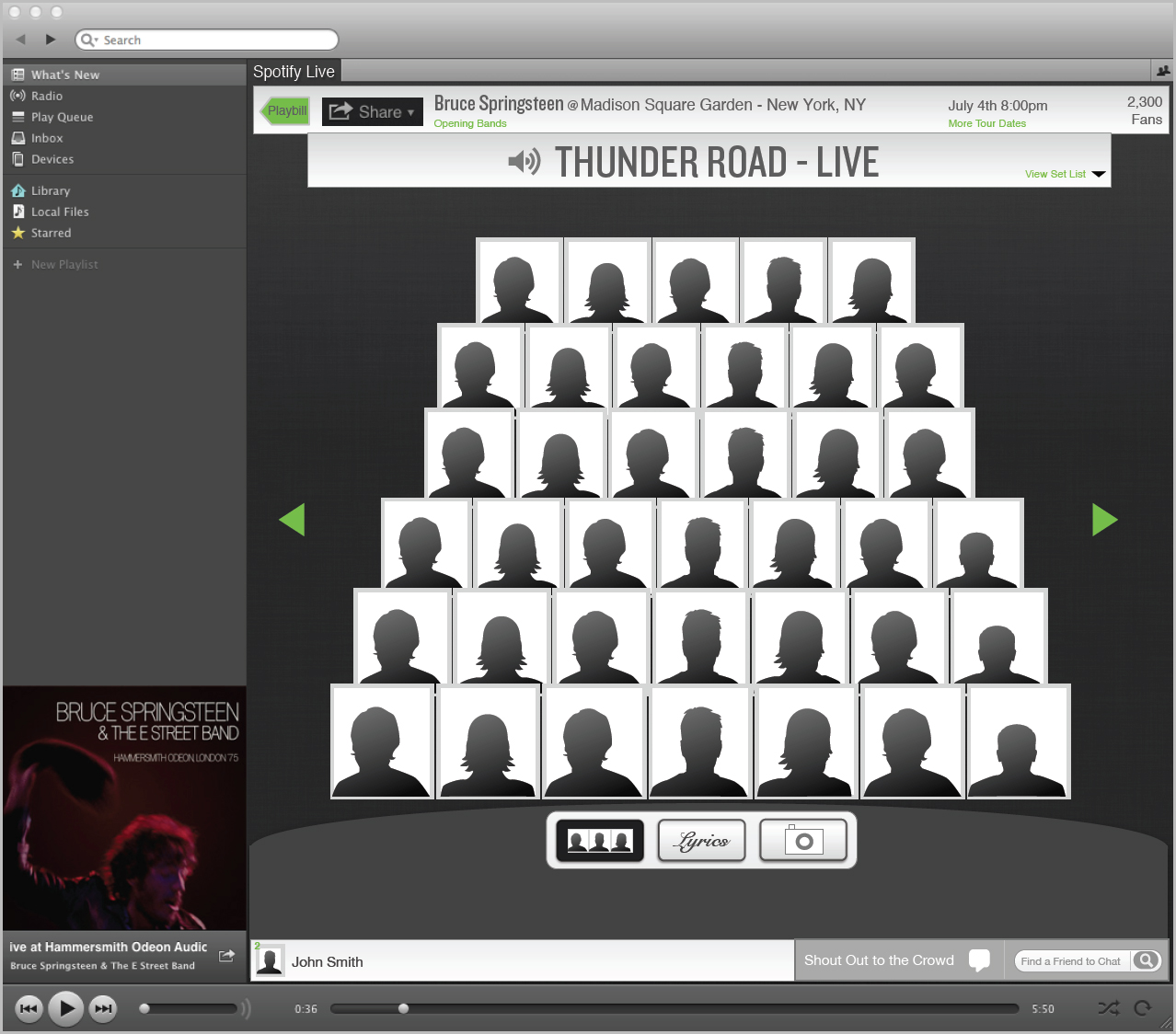
Task: Click Shout Out to the Crowd
Action: [879, 960]
